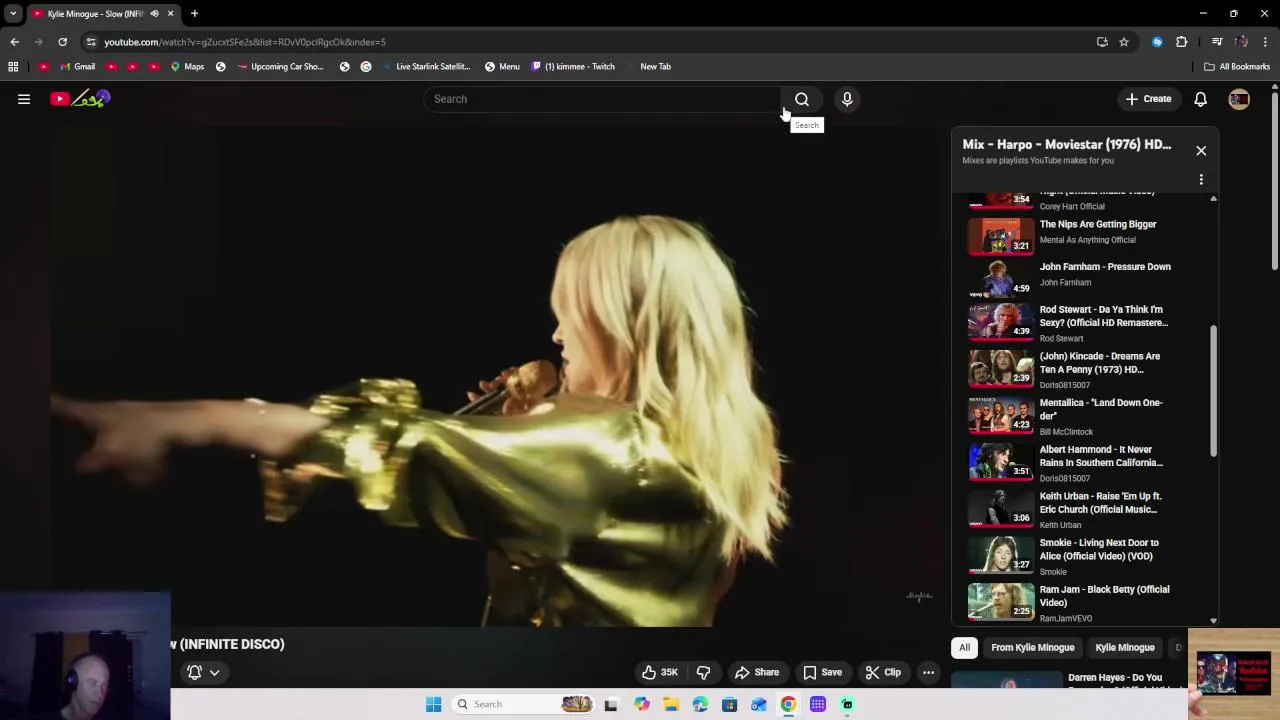
Task: Open the Maps bookmark
Action: click(187, 66)
